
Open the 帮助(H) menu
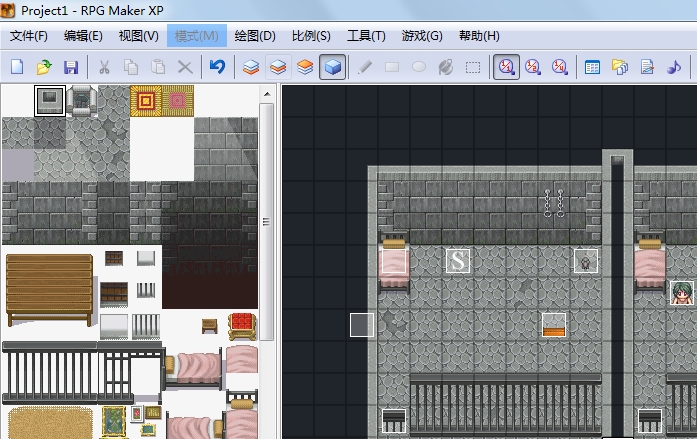pos(480,36)
